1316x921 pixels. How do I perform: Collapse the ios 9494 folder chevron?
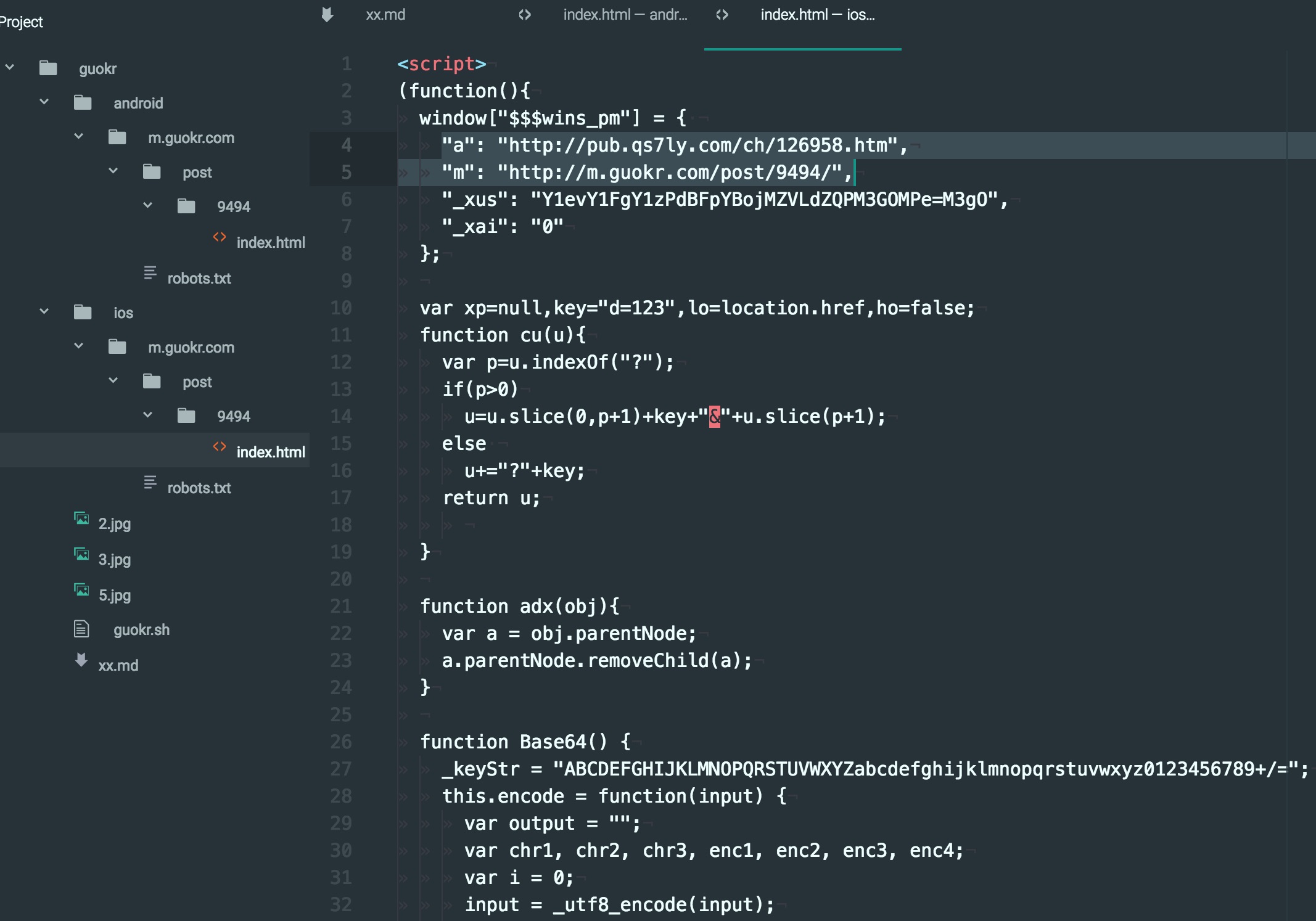tap(148, 415)
